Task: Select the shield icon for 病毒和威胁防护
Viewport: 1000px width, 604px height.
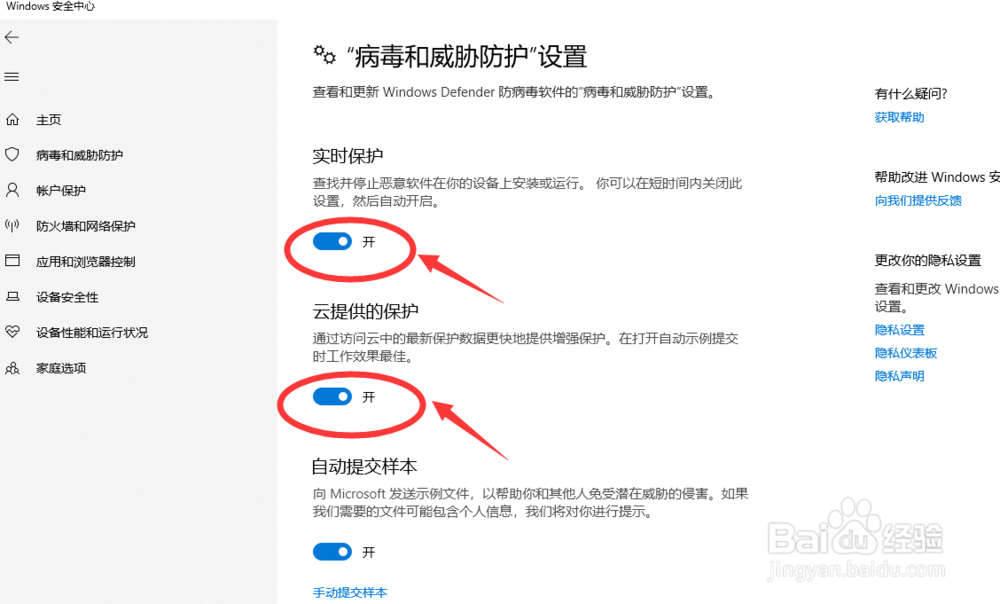Action: click(12, 154)
